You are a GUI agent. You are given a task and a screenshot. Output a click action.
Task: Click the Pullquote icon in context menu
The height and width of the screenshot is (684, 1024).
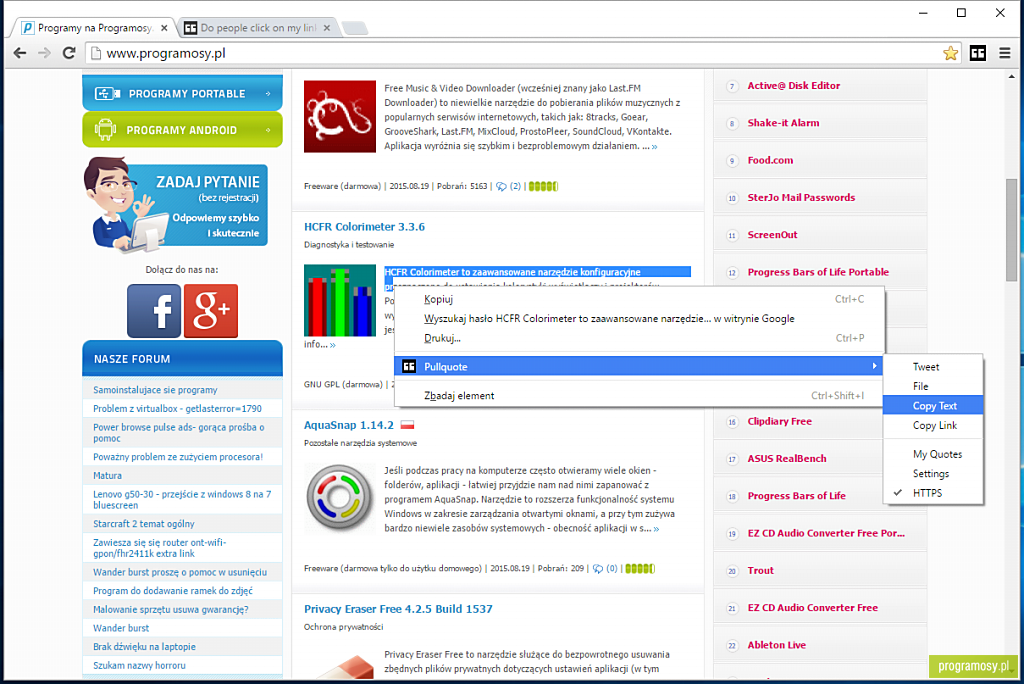[x=409, y=366]
